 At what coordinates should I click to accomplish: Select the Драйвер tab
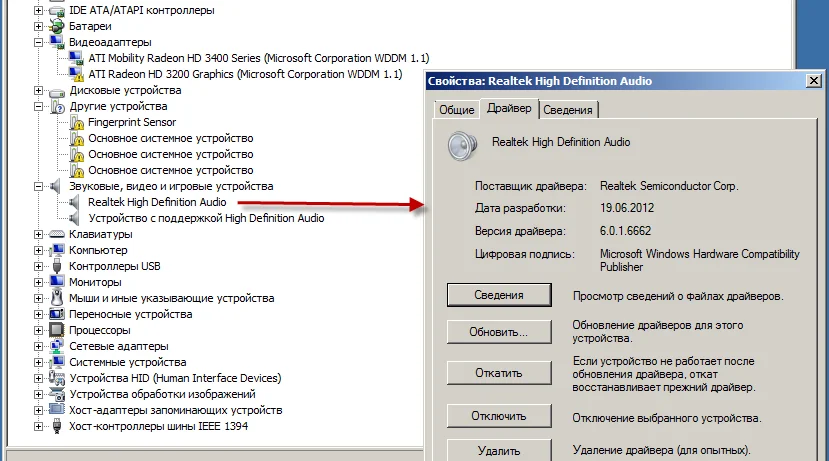pyautogui.click(x=509, y=108)
